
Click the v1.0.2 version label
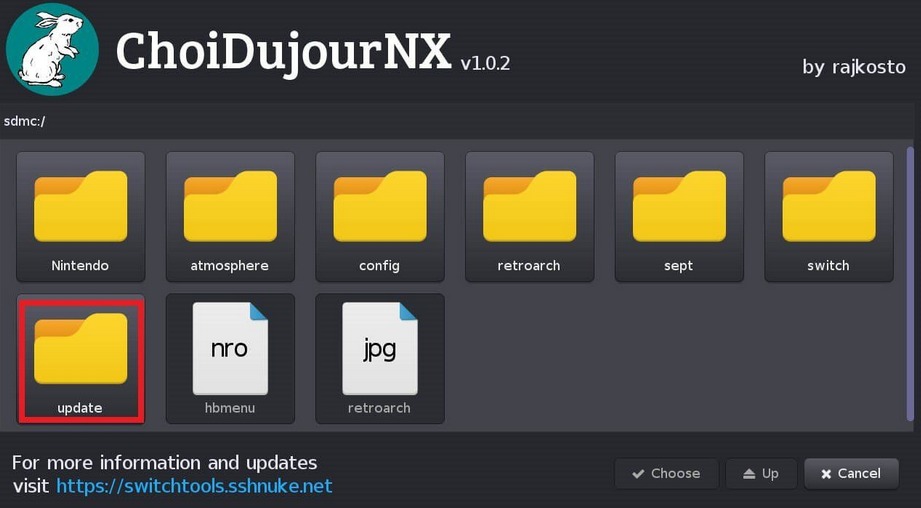tap(485, 63)
